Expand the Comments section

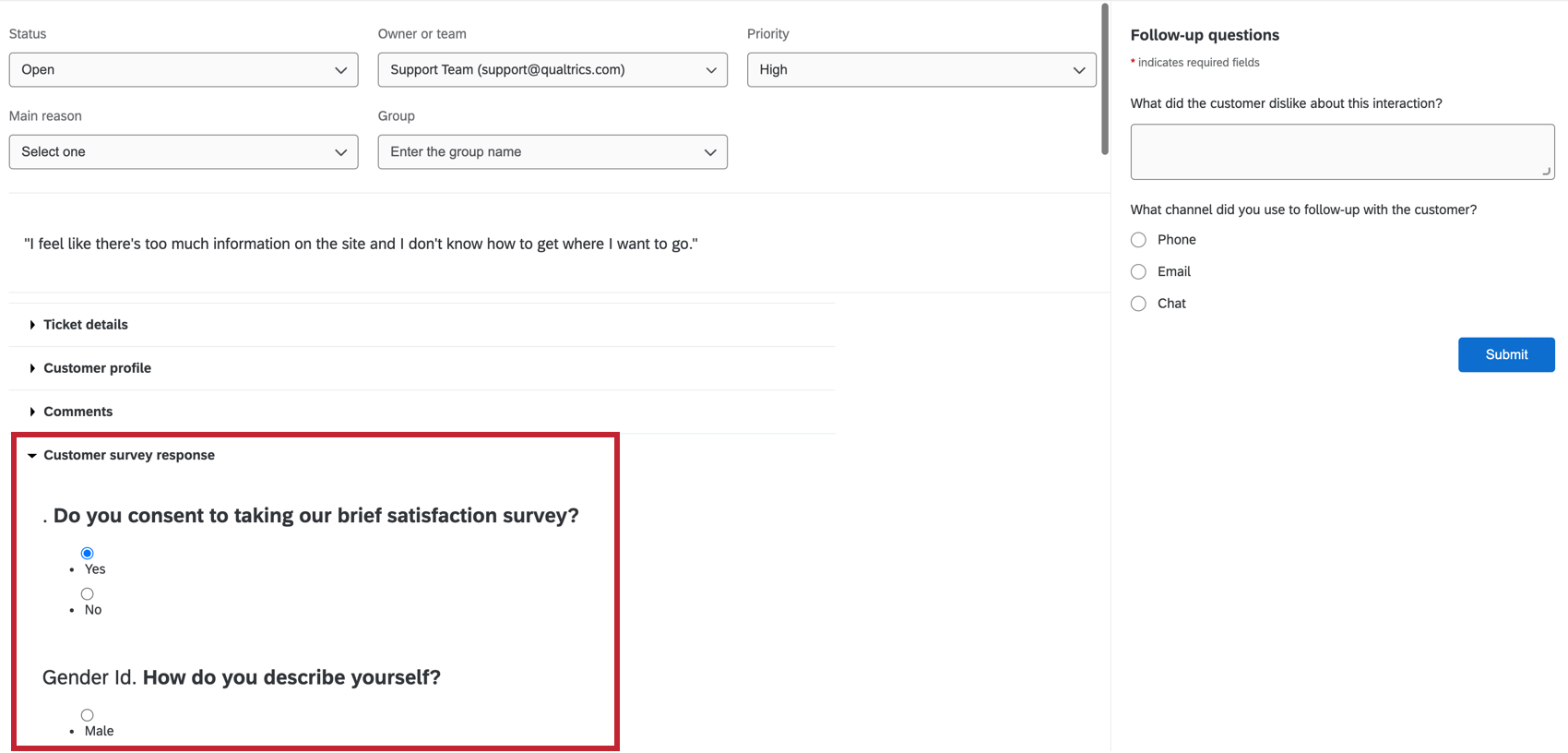(x=77, y=412)
